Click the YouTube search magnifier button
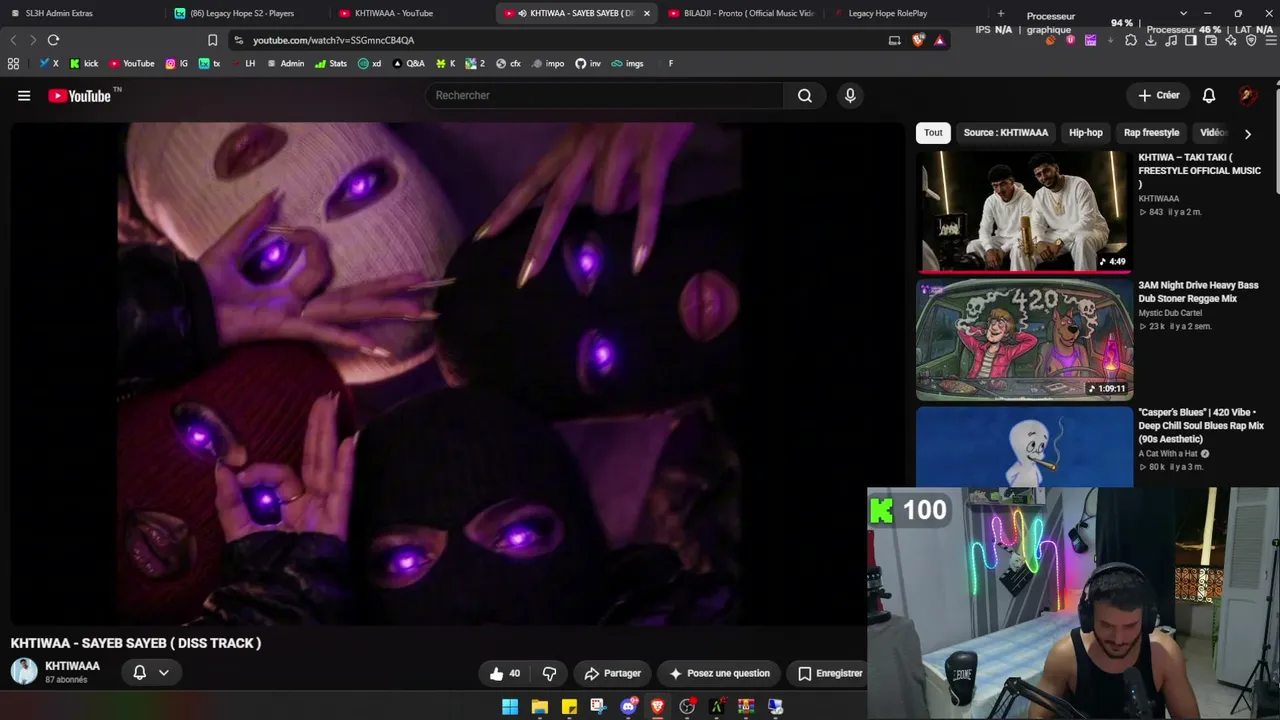Screen dimensions: 1280x720 [x=805, y=96]
